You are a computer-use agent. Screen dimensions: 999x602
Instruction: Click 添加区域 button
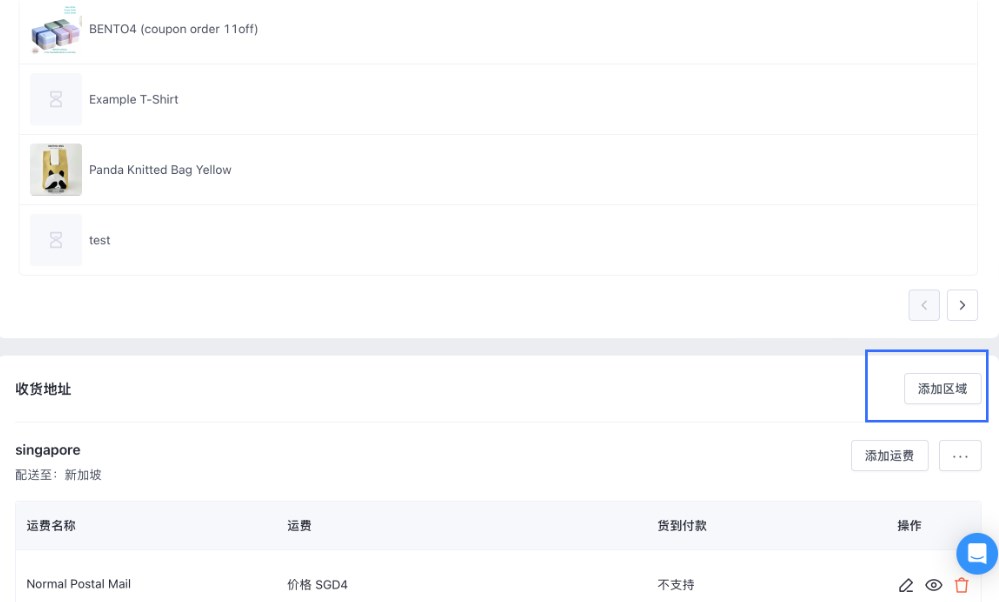(942, 389)
